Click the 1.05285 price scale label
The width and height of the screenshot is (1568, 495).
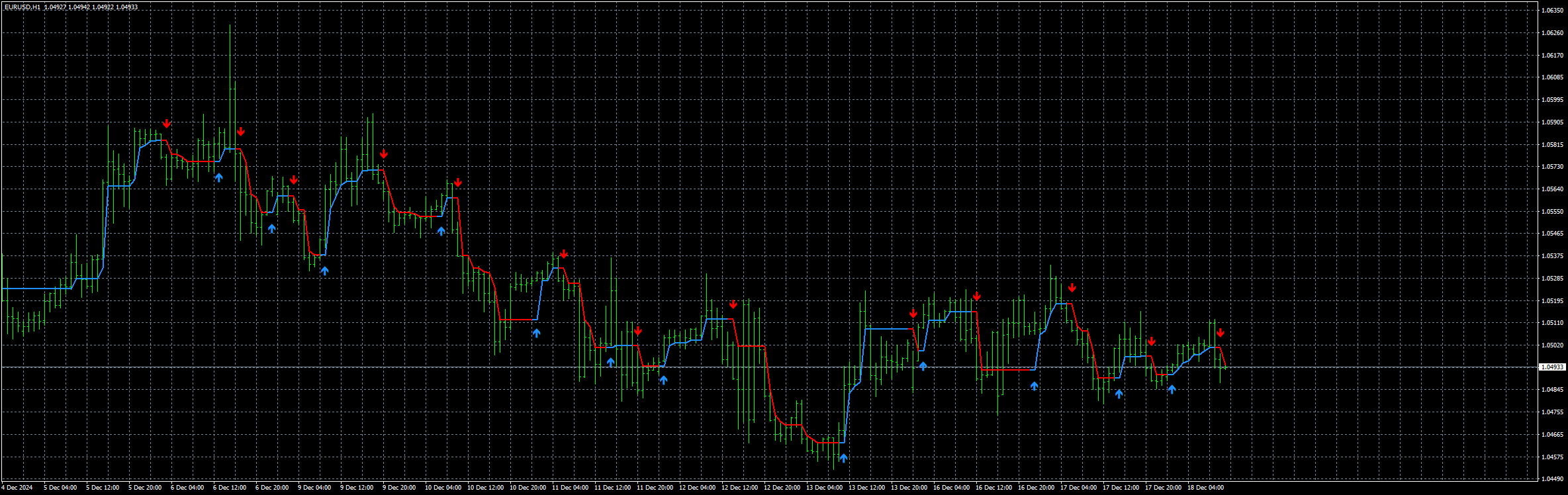point(1553,279)
